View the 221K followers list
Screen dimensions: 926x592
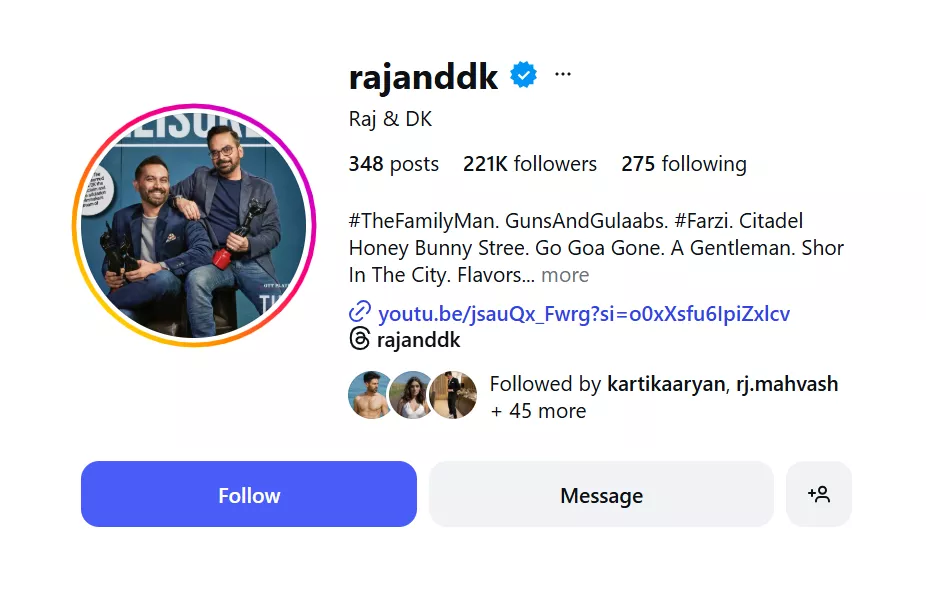pos(530,164)
